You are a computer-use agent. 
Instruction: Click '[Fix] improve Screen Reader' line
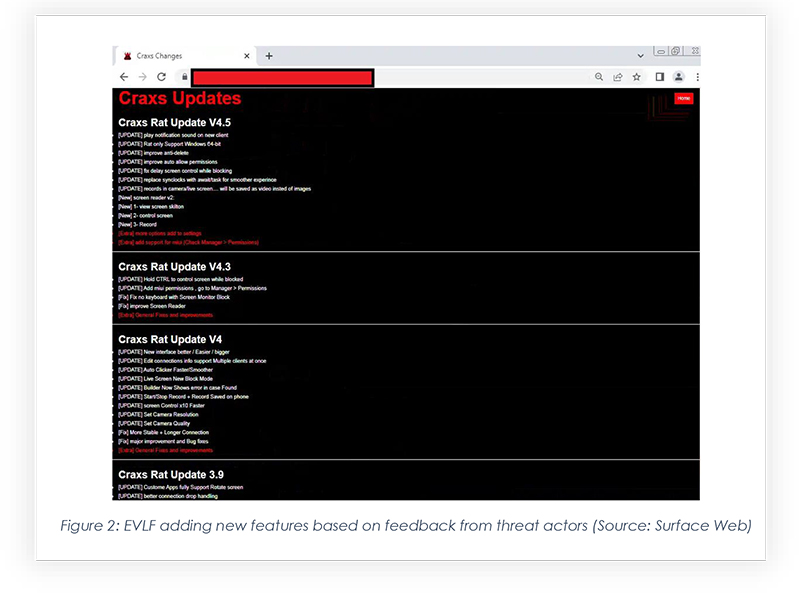click(x=152, y=306)
